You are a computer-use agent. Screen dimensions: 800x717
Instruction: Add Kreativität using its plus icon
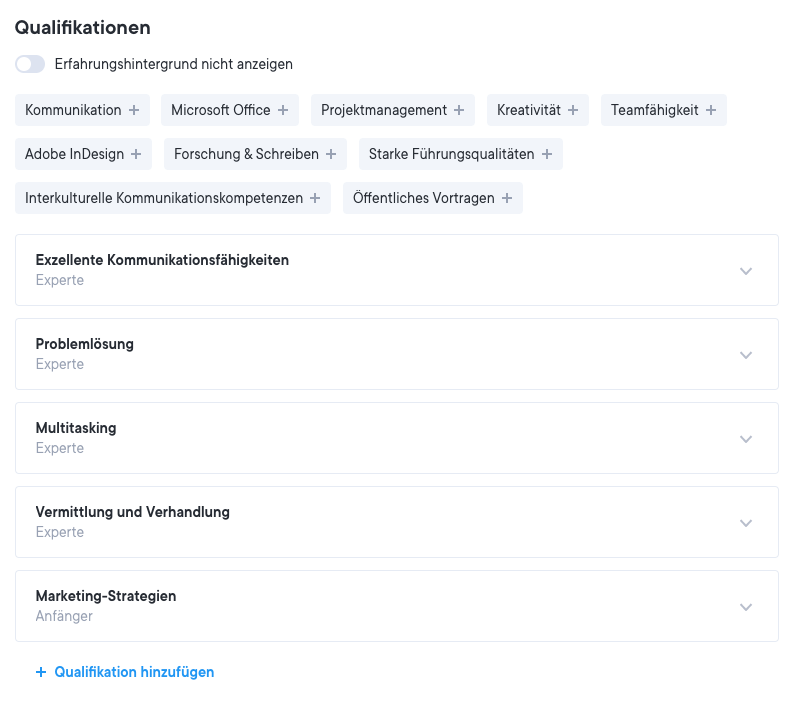[574, 110]
